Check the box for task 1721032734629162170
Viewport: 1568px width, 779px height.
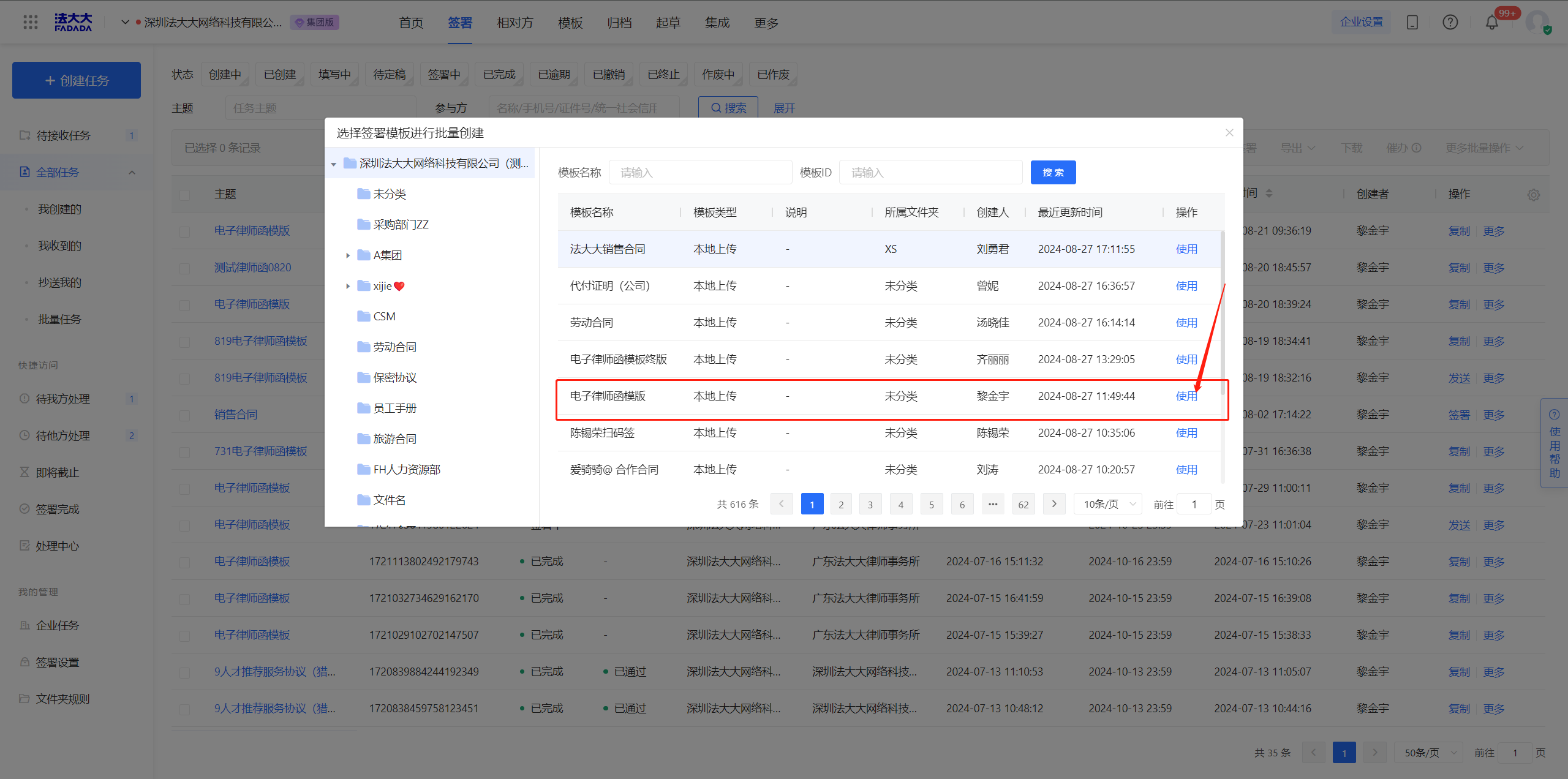tap(184, 599)
